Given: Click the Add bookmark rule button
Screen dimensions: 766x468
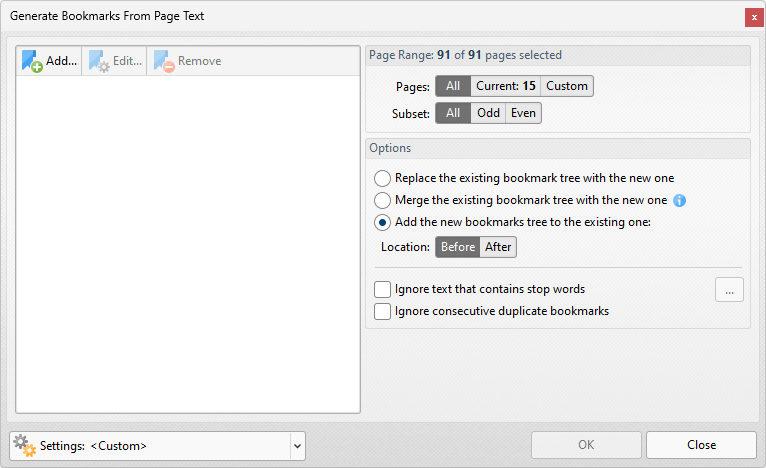Looking at the screenshot, I should [49, 61].
